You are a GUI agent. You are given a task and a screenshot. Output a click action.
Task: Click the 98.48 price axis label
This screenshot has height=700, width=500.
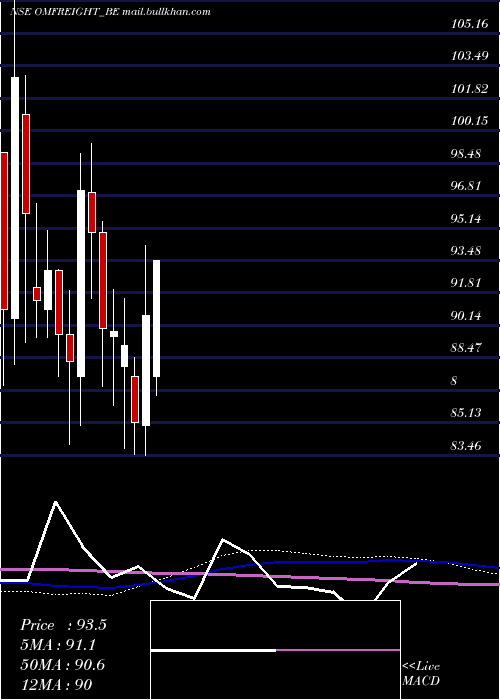pos(466,154)
